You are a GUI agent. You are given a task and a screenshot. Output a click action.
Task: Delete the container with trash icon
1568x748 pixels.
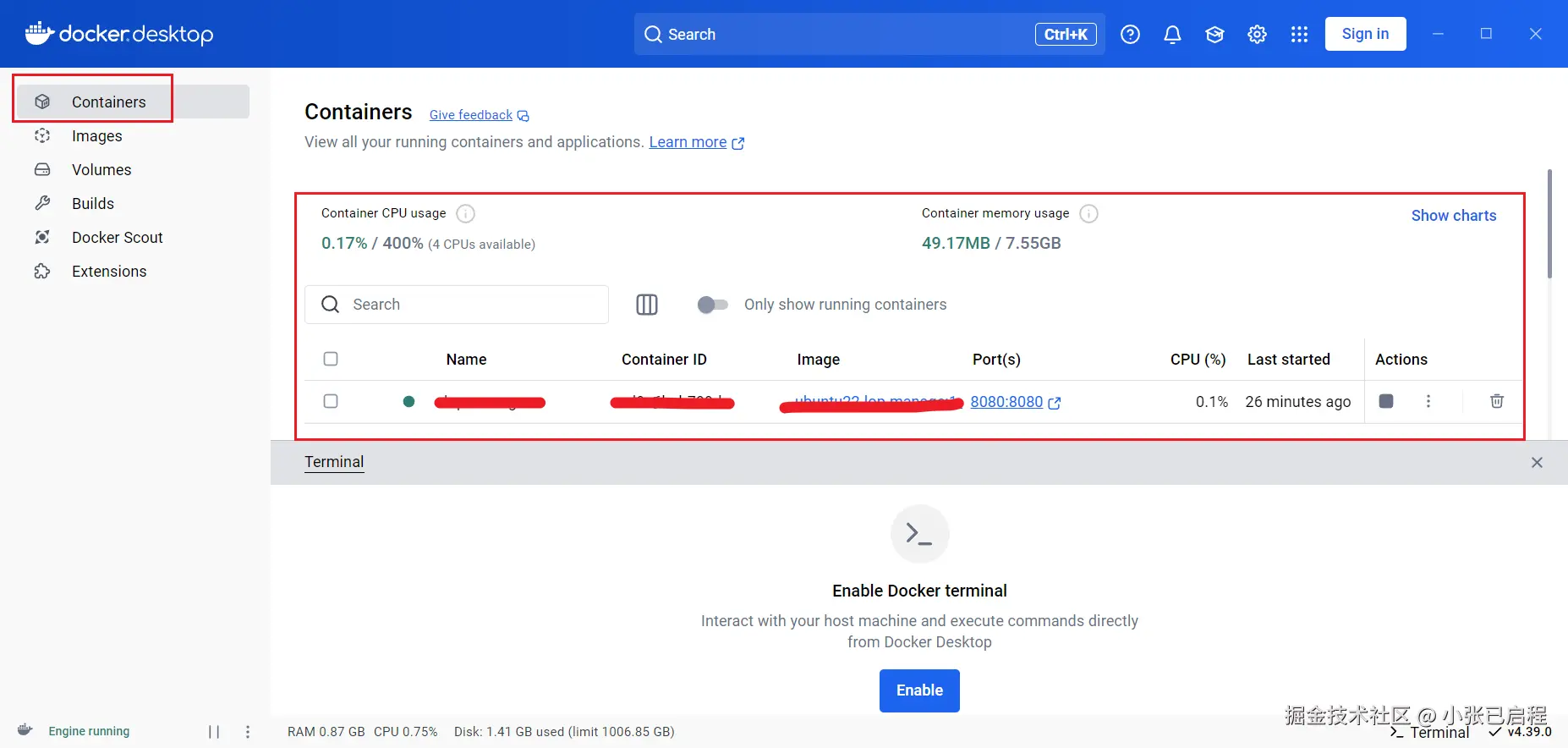pos(1496,401)
